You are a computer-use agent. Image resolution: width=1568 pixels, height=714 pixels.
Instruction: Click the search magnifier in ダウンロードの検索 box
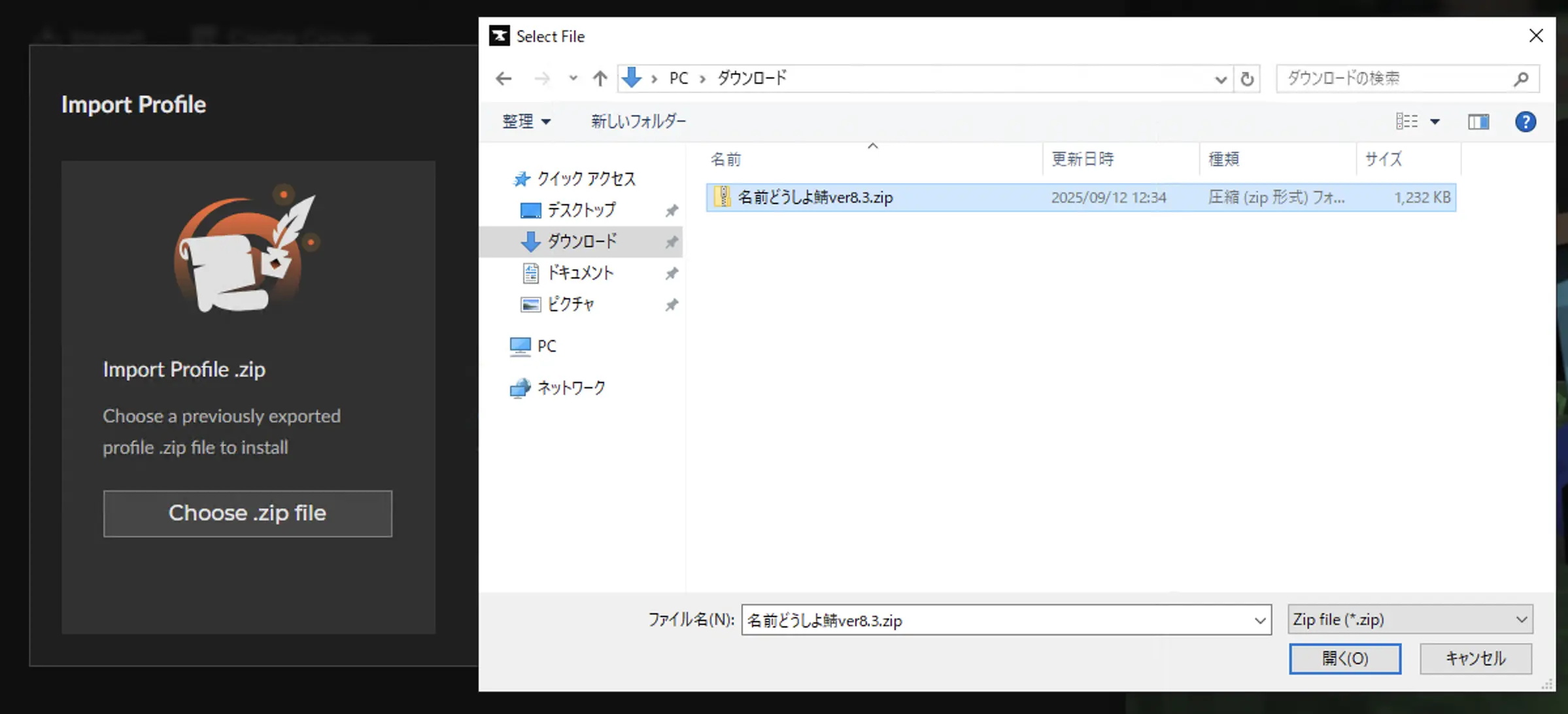click(x=1522, y=78)
